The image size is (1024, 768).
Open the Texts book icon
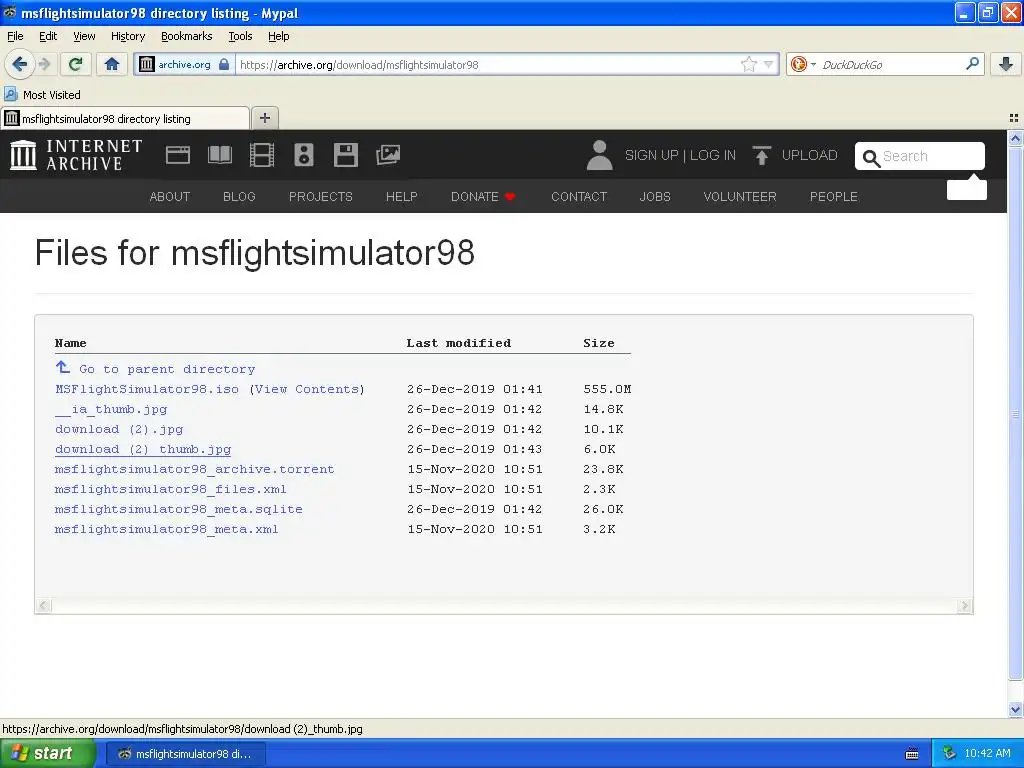[220, 155]
